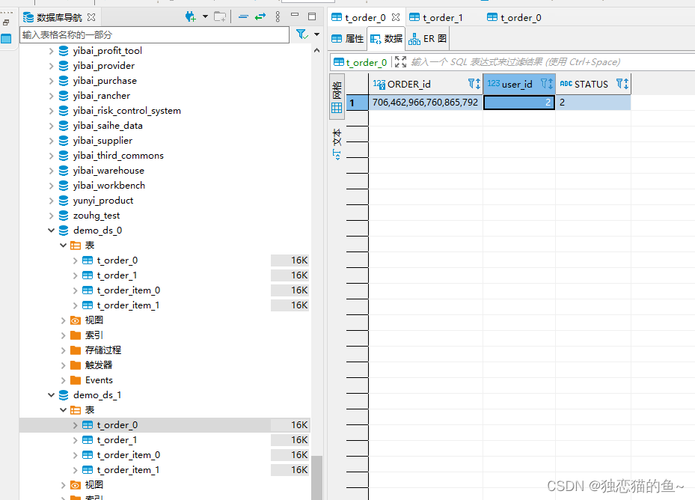This screenshot has height=500, width=695.
Task: Expand t_order_1 table under demo_ds_1
Action: click(x=75, y=440)
